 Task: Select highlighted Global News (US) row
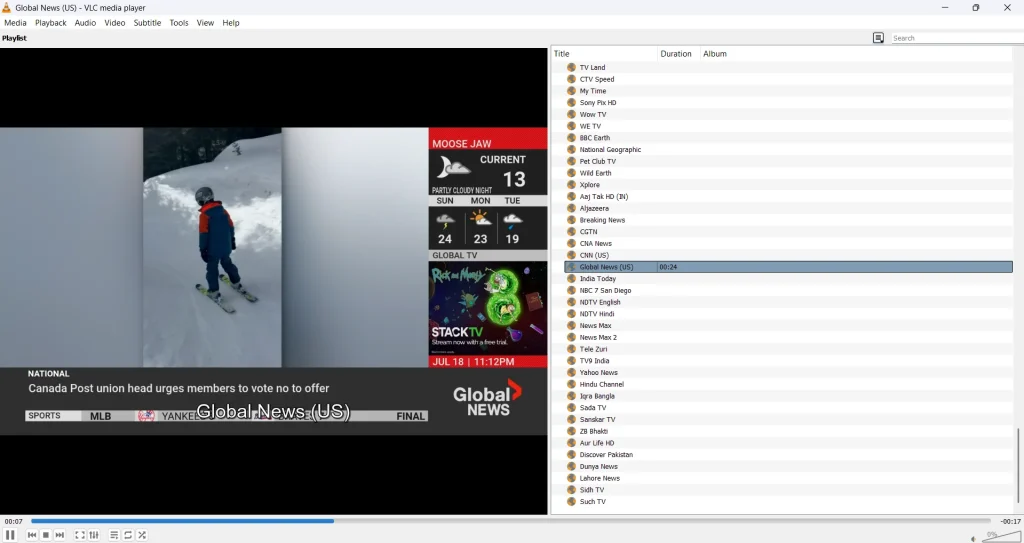click(x=788, y=267)
